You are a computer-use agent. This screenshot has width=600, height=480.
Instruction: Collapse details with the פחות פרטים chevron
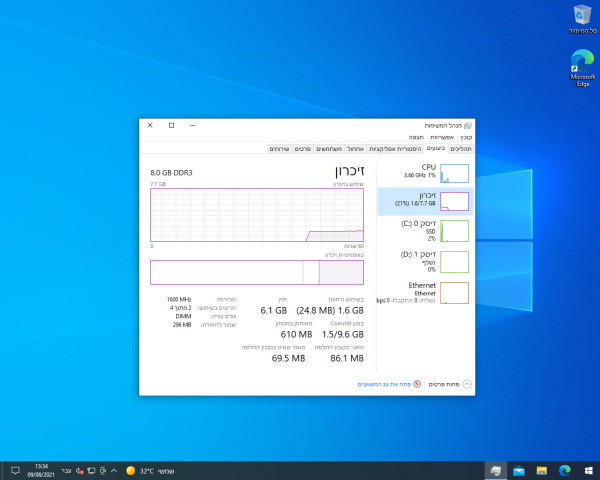466,384
